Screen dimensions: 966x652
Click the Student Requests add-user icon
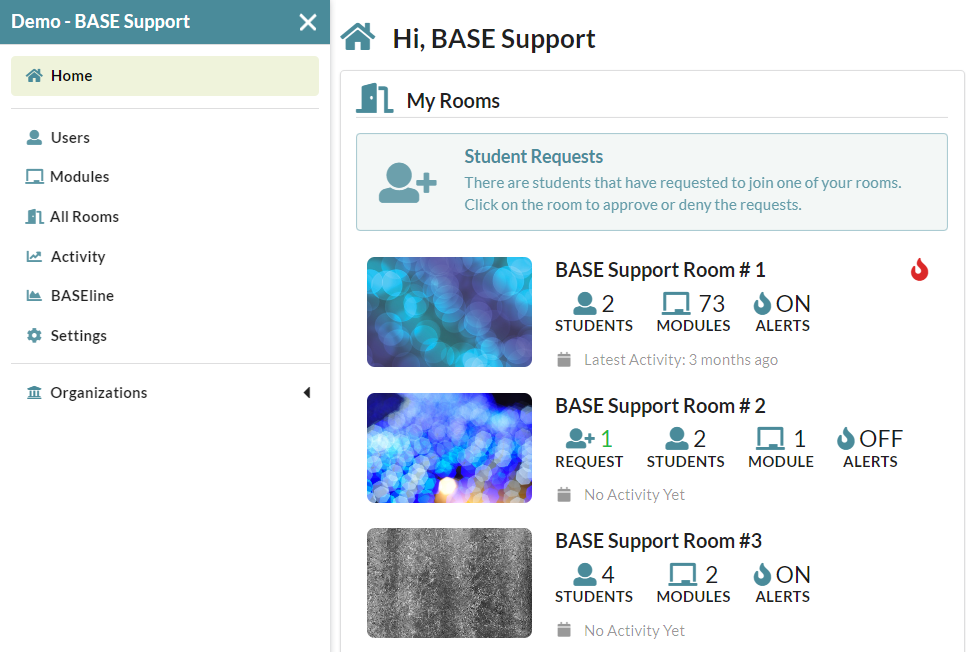click(407, 182)
